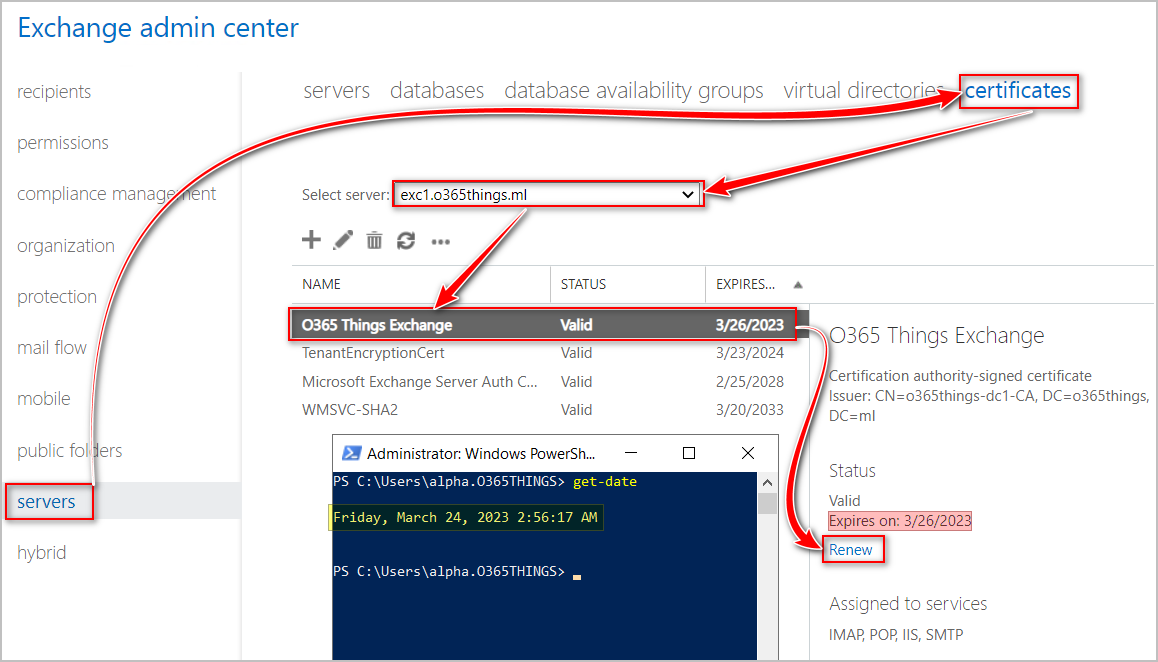
Task: Click the PowerShell window title bar text
Action: click(481, 454)
